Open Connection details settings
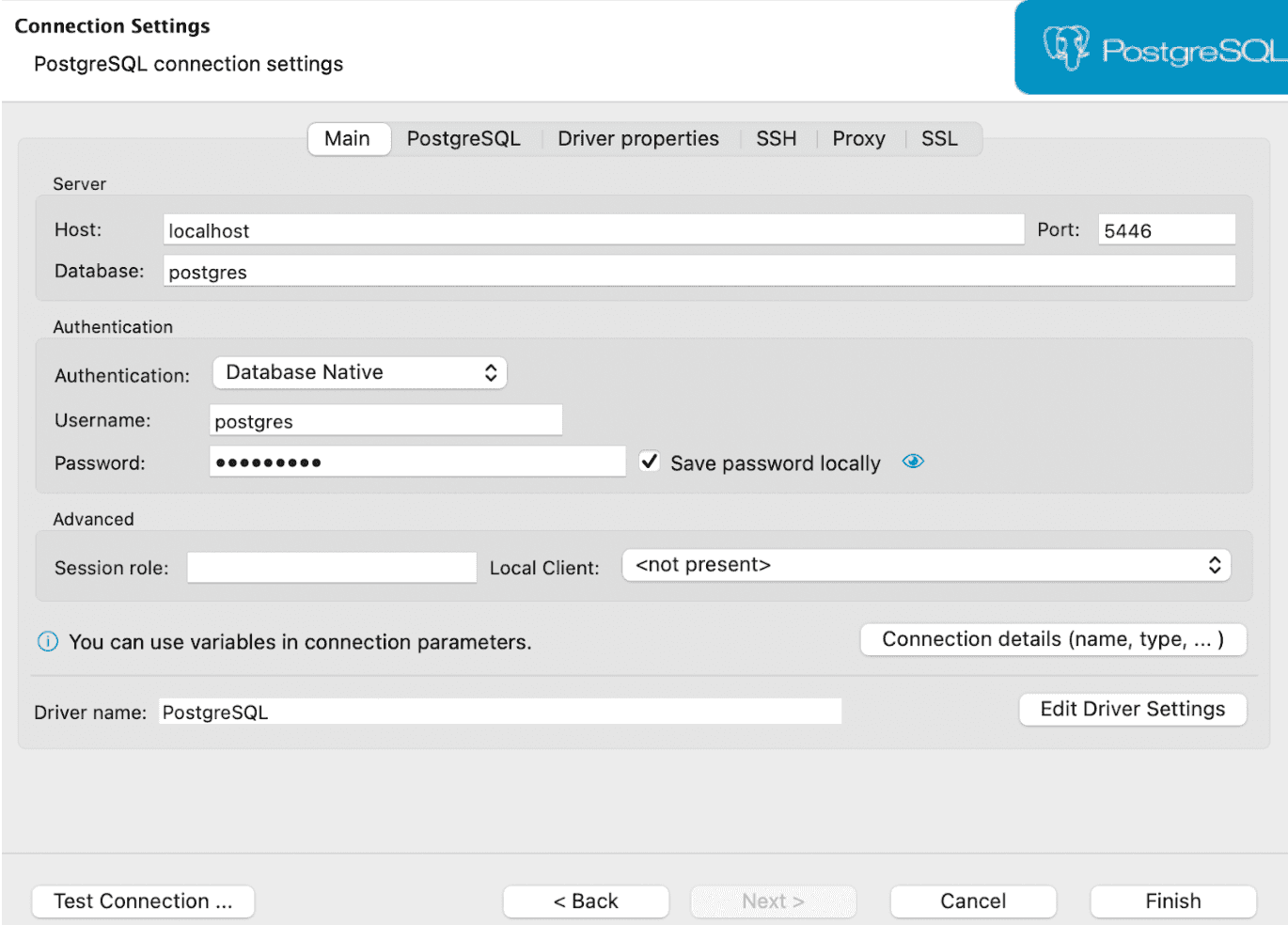The width and height of the screenshot is (1288, 925). 1052,639
